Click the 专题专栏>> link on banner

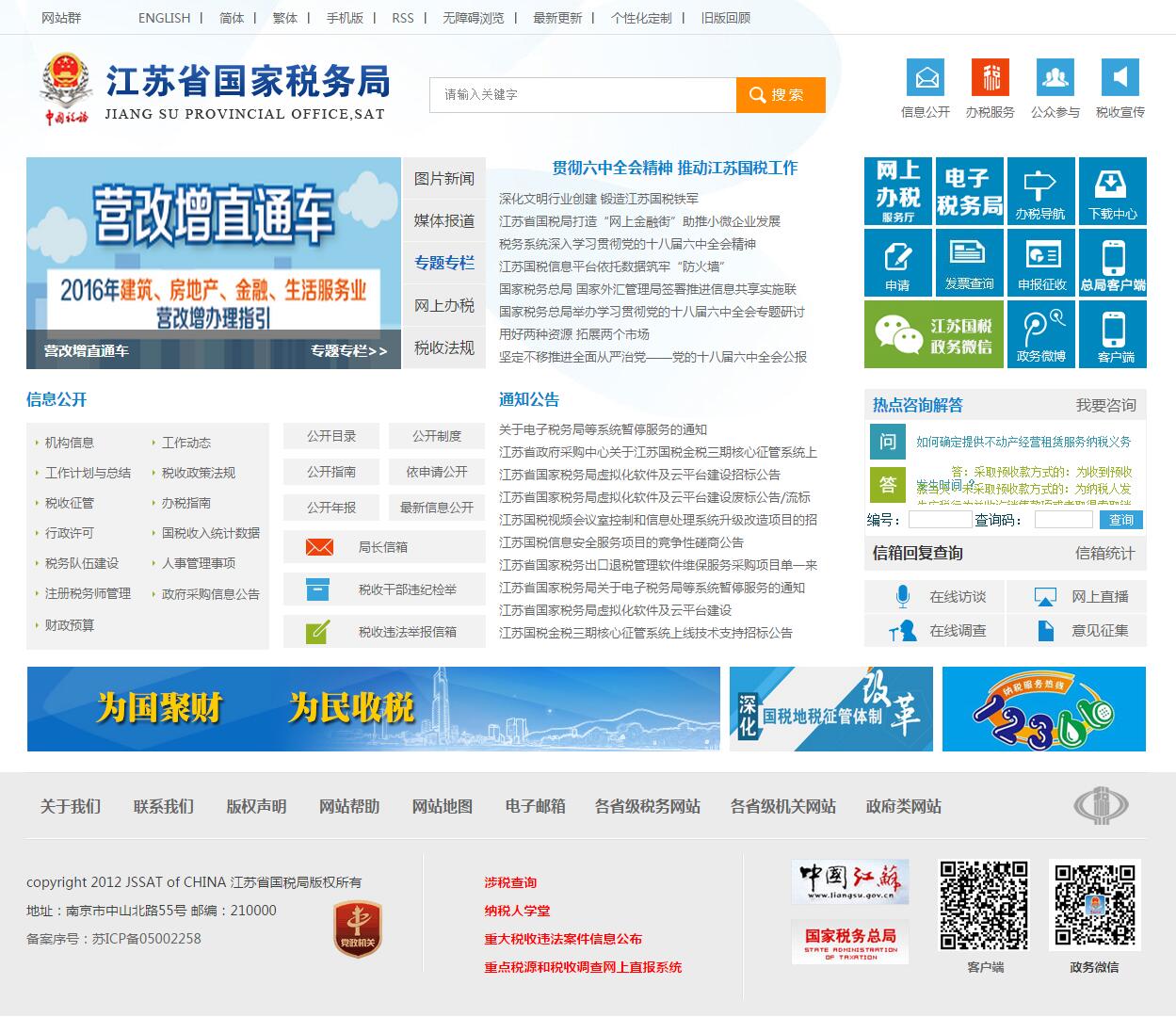[349, 351]
